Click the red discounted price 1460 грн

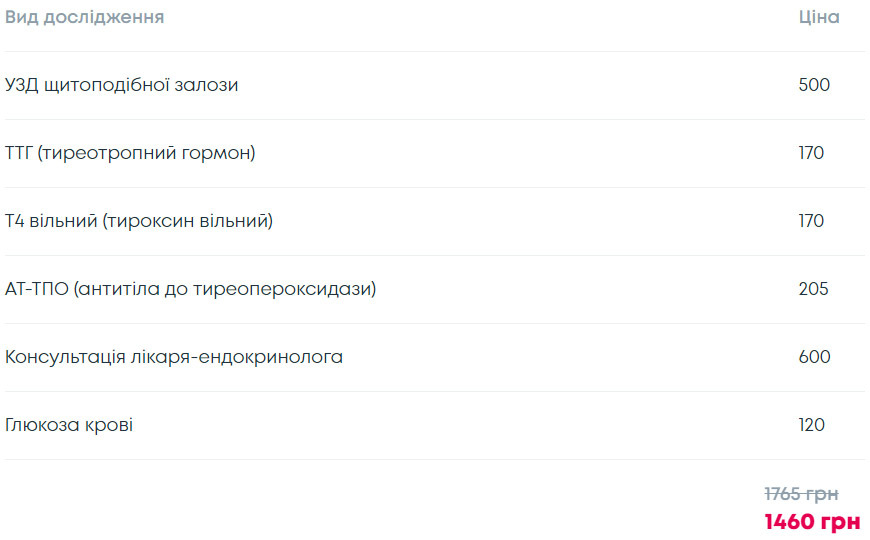point(812,522)
